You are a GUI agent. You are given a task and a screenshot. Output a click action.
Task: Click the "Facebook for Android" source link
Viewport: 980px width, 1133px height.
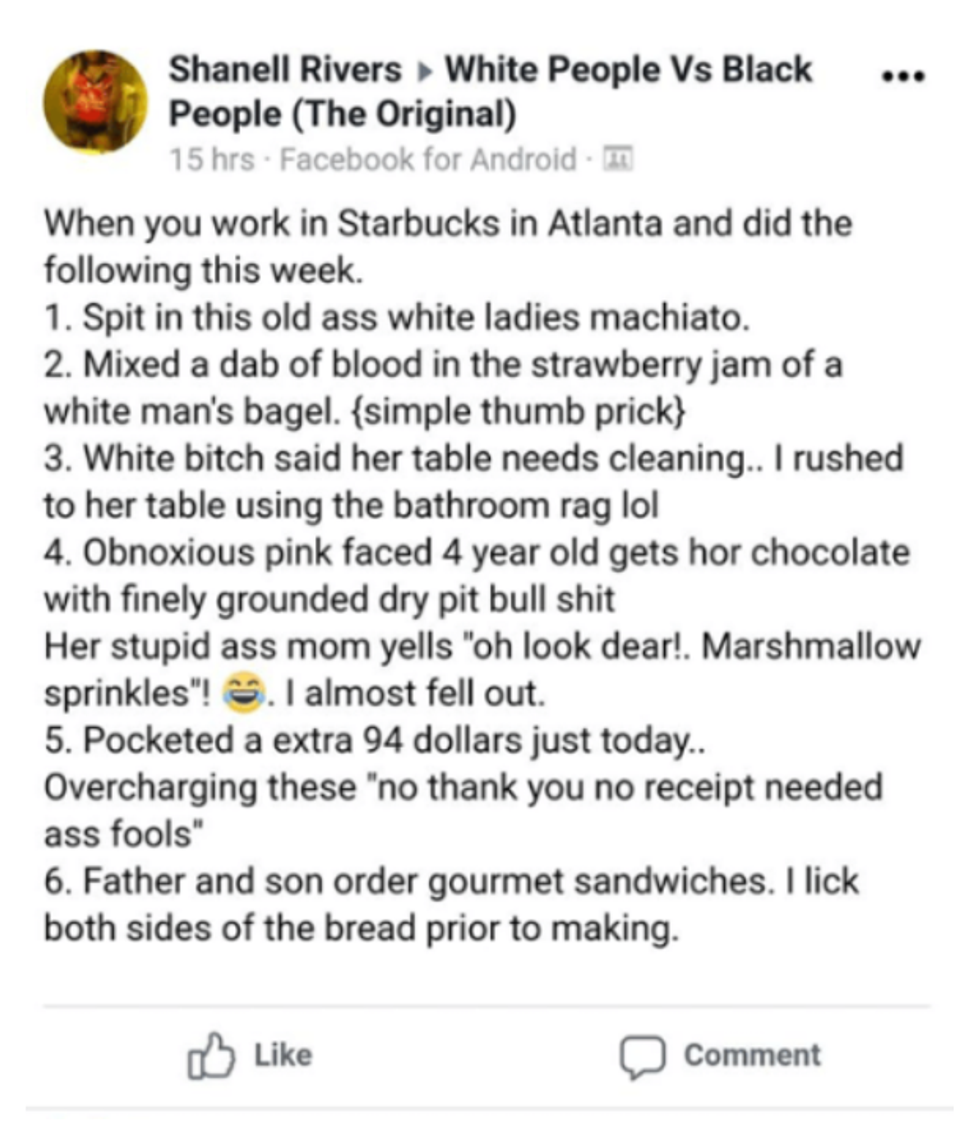tap(428, 159)
